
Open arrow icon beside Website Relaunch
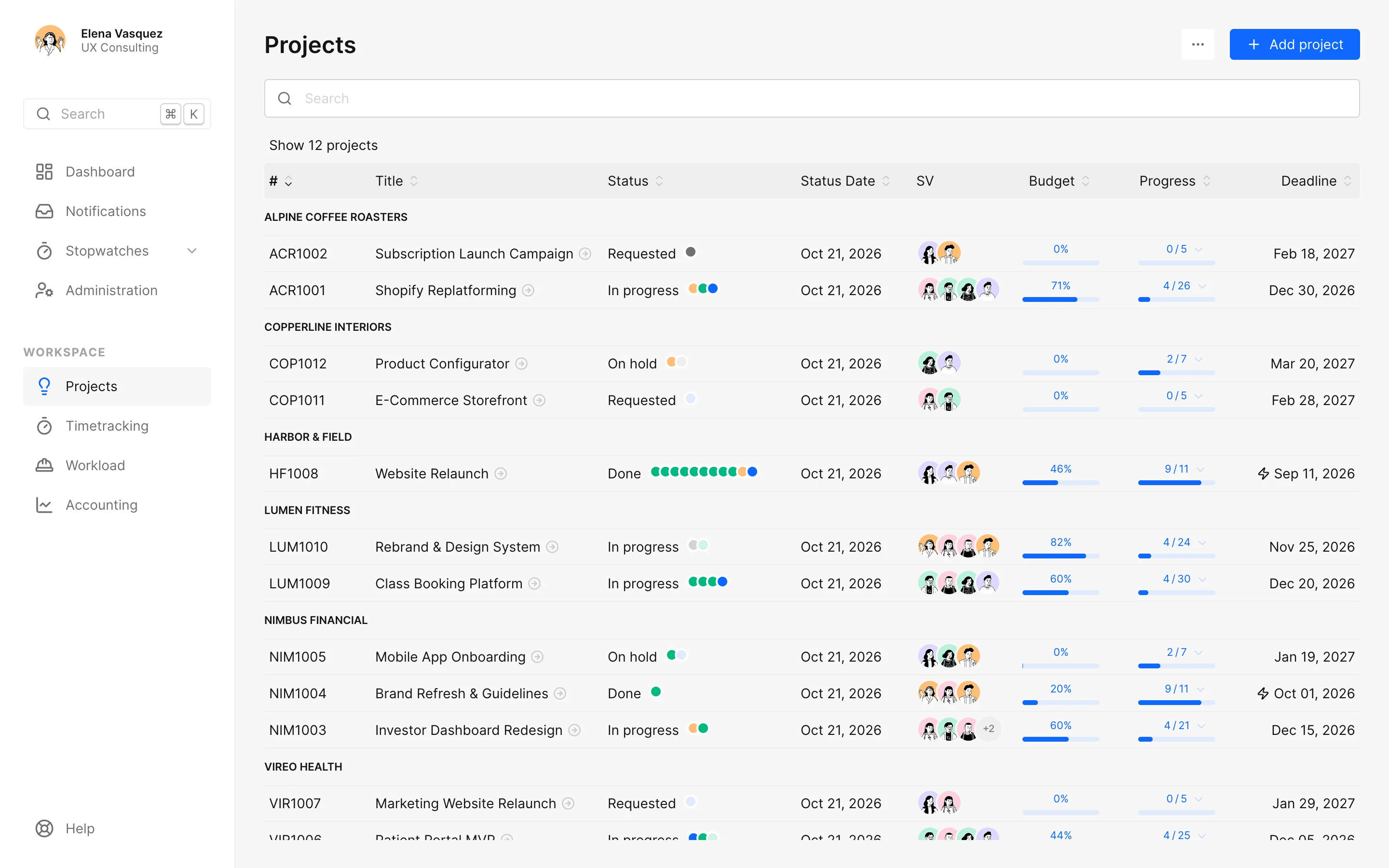tap(501, 474)
